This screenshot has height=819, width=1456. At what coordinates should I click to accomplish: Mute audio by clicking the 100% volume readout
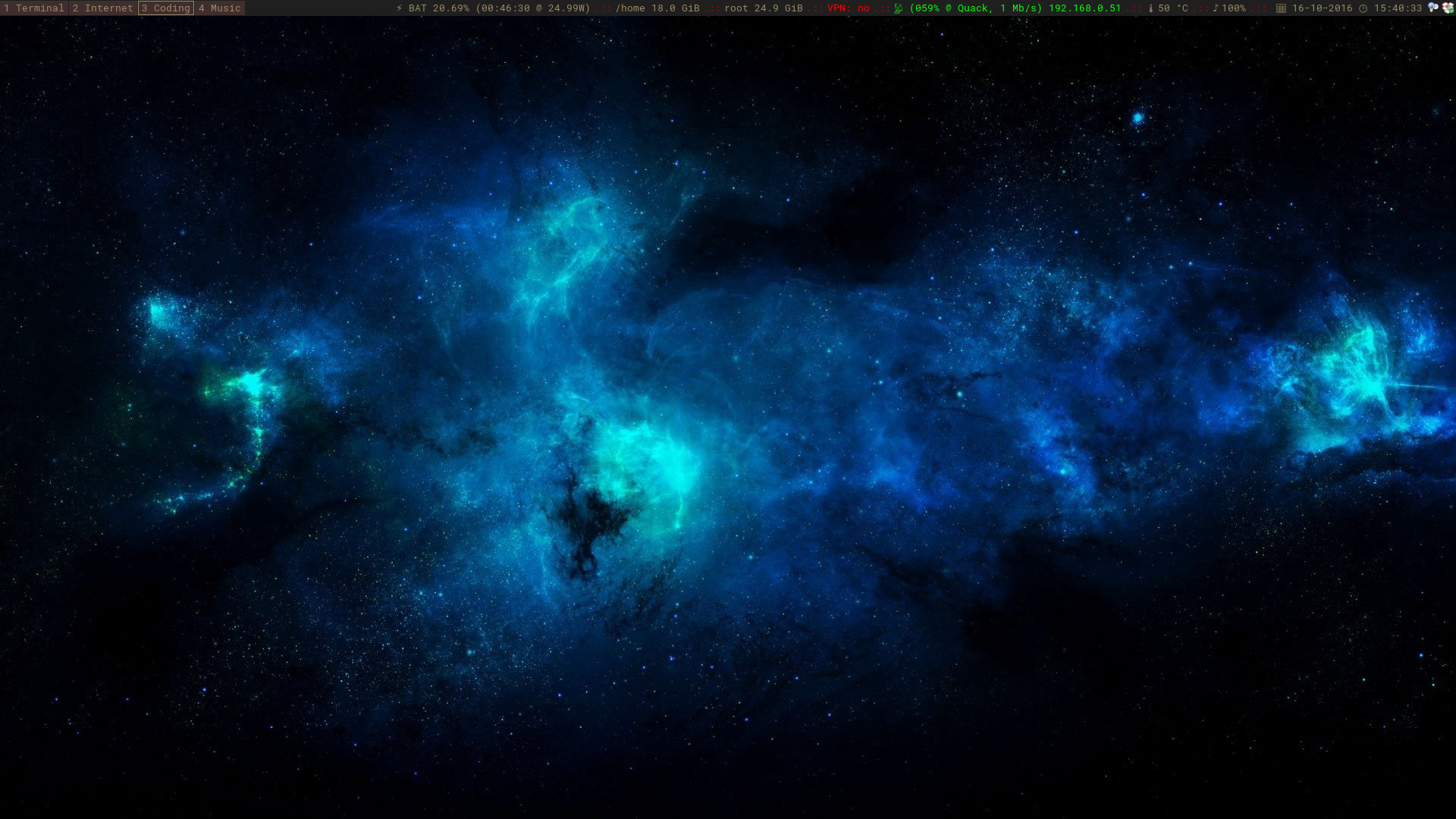pyautogui.click(x=1234, y=9)
